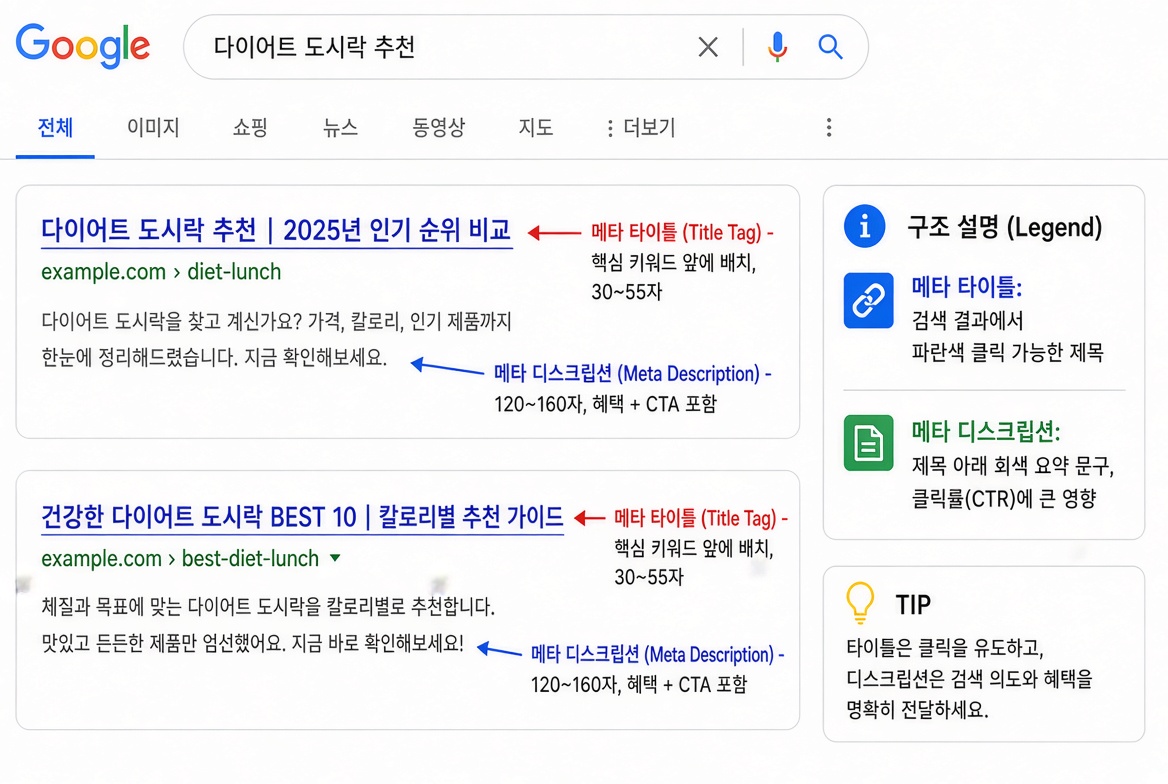Click the example.com › diet-lunch URL

tap(161, 272)
